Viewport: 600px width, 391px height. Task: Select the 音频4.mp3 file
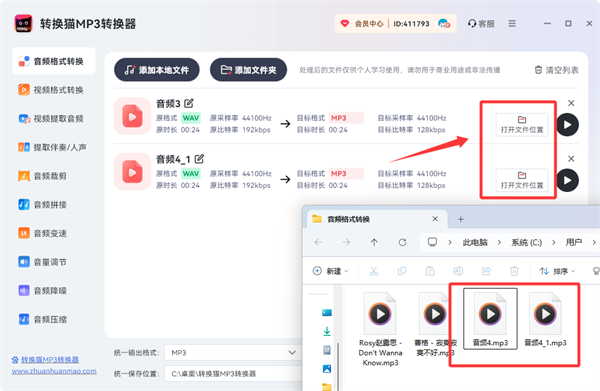[x=490, y=319]
